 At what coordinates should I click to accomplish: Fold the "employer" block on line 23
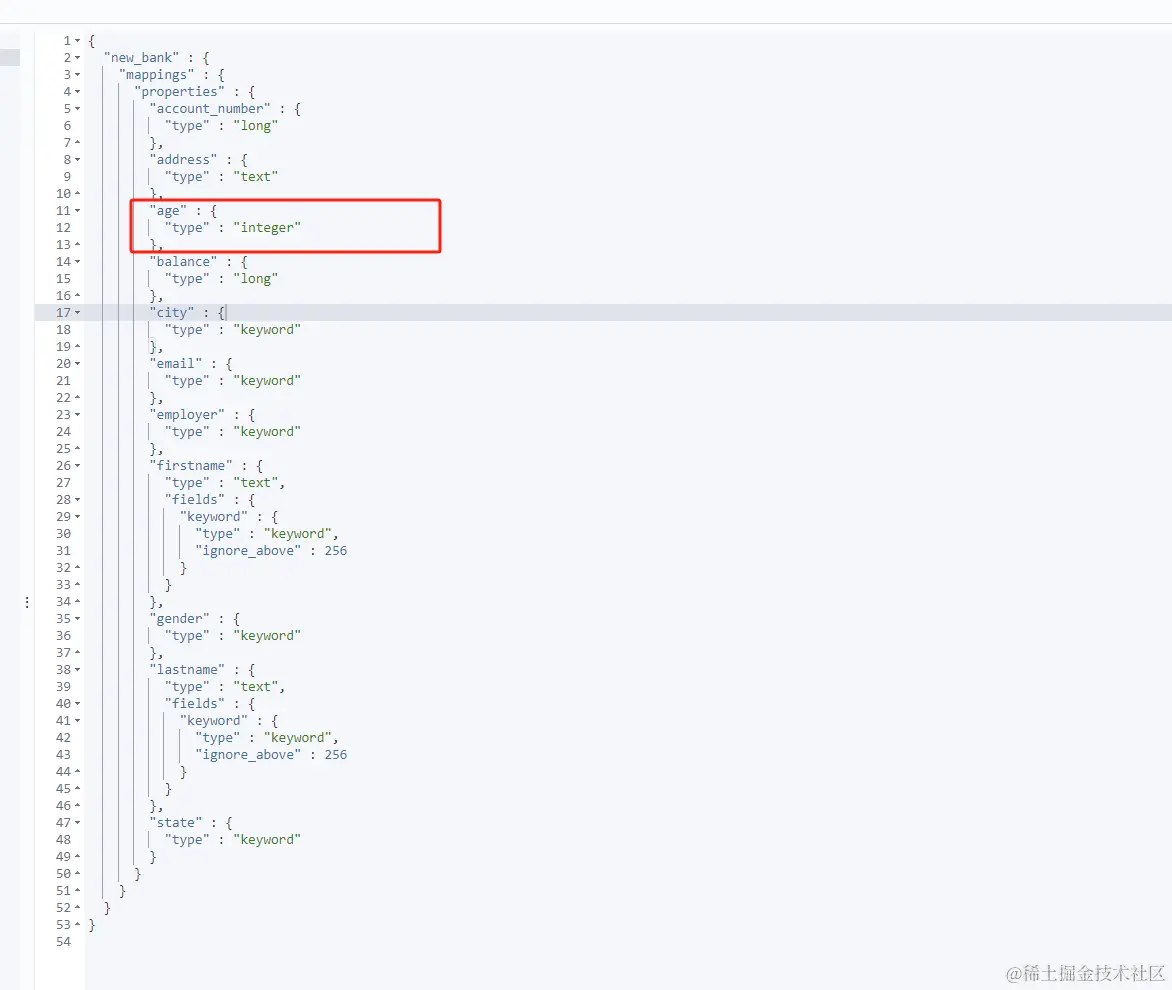(78, 415)
